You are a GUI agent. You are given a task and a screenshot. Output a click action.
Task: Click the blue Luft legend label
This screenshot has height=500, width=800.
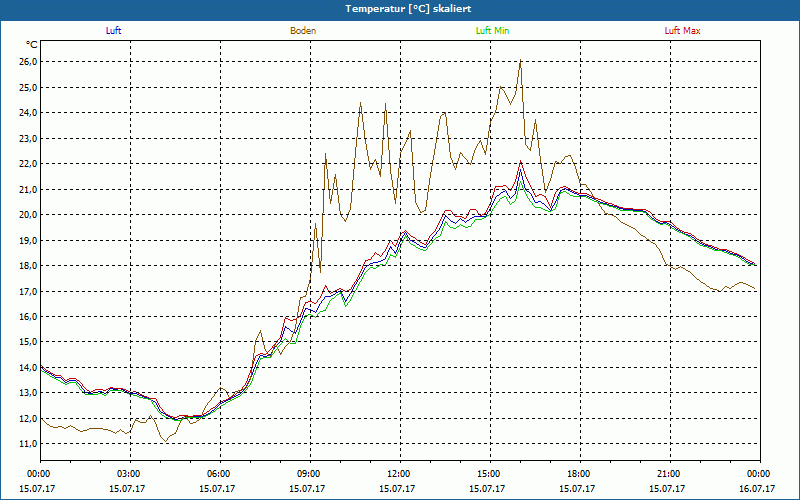click(x=113, y=31)
